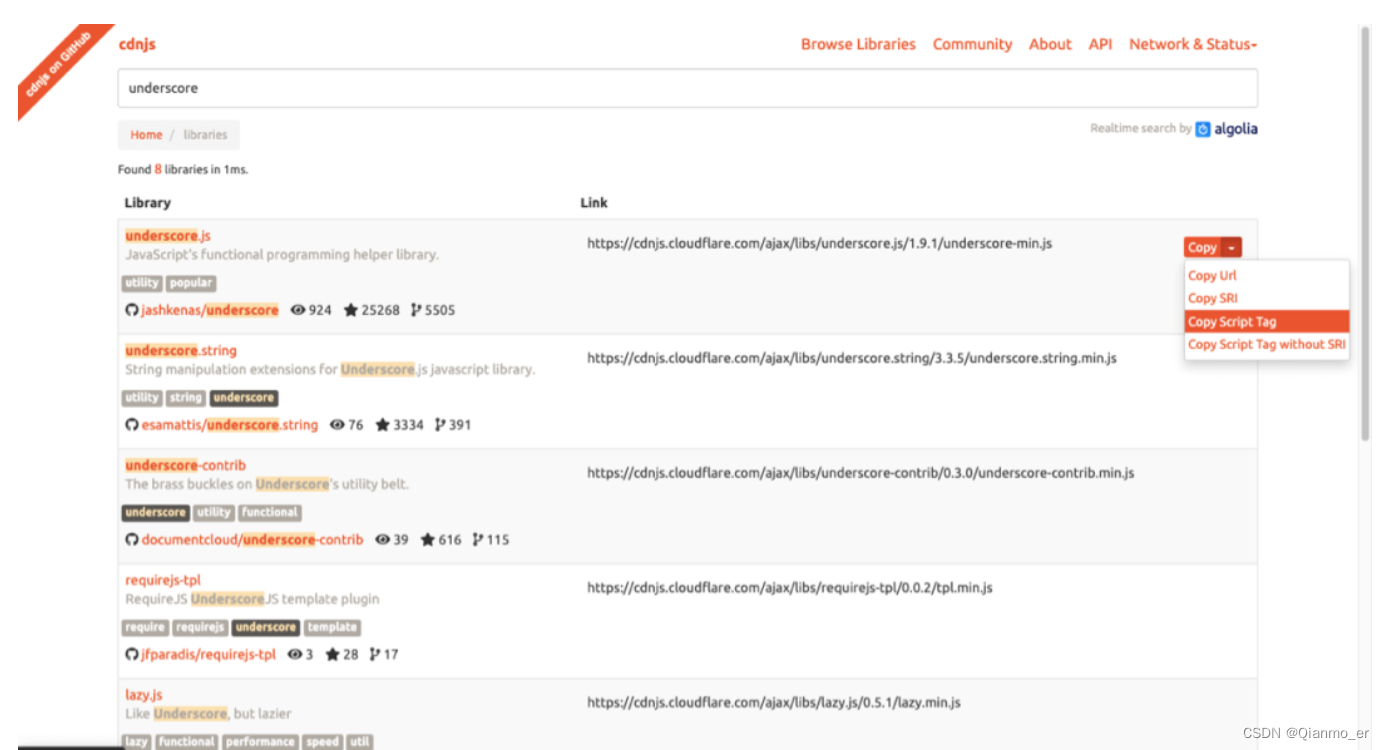The image size is (1384, 750).
Task: Click the underscore-contrib.min.js CDN URL
Action: tap(861, 473)
